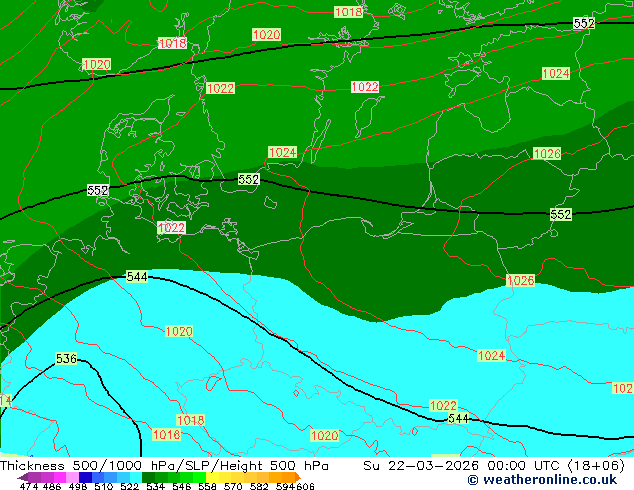634x490 pixels.
Task: Click the 570 value under the legend
Action: [233, 486]
